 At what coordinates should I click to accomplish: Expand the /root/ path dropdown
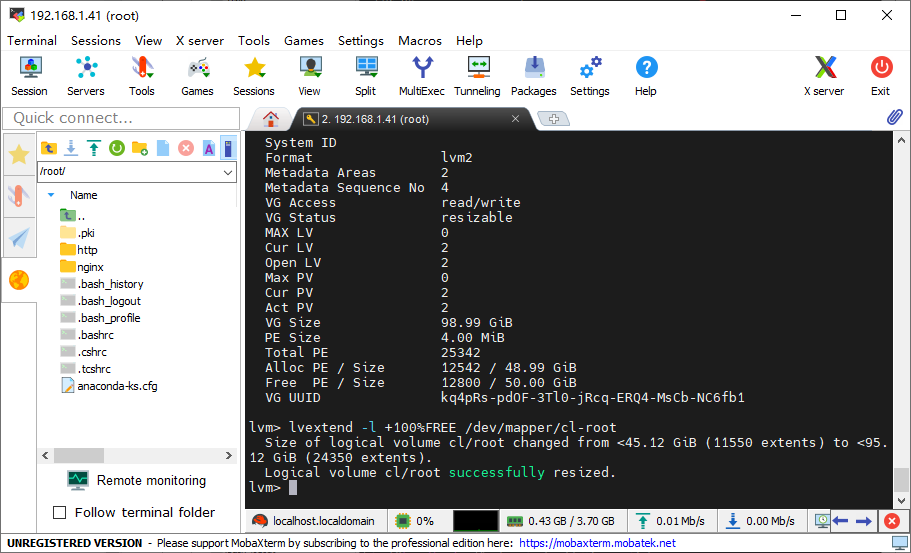click(x=228, y=173)
